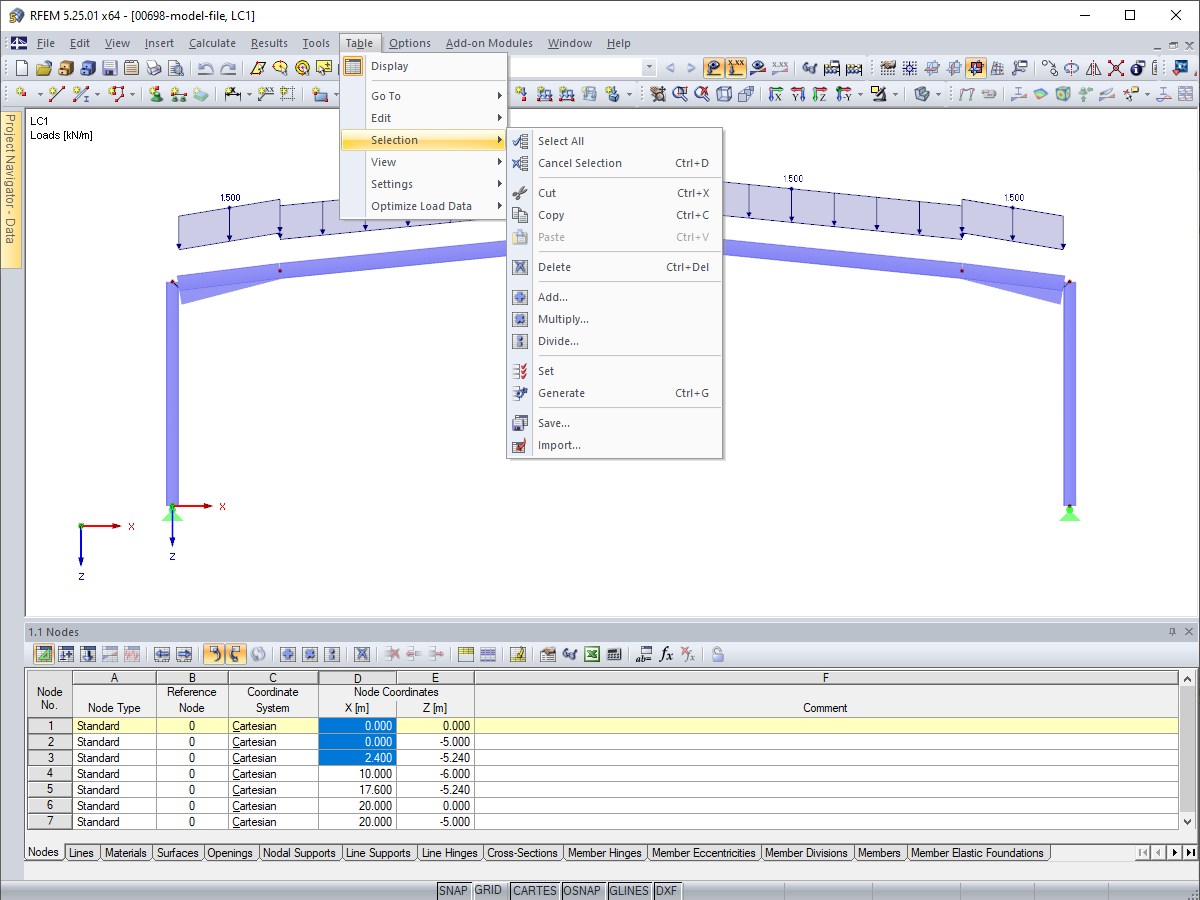Click the fx formula icon

[666, 654]
